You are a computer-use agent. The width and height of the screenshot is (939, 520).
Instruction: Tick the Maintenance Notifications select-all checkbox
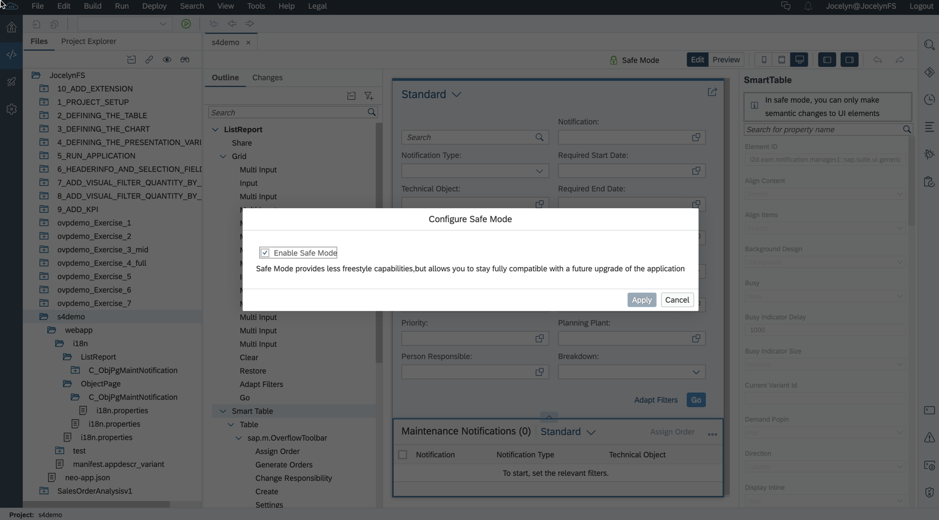(402, 455)
